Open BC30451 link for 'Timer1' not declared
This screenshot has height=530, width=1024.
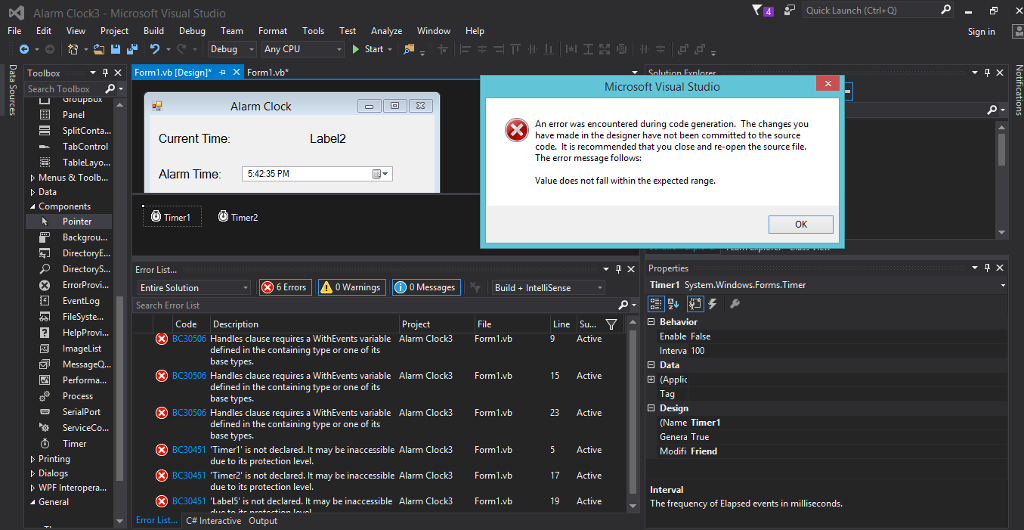coord(189,450)
